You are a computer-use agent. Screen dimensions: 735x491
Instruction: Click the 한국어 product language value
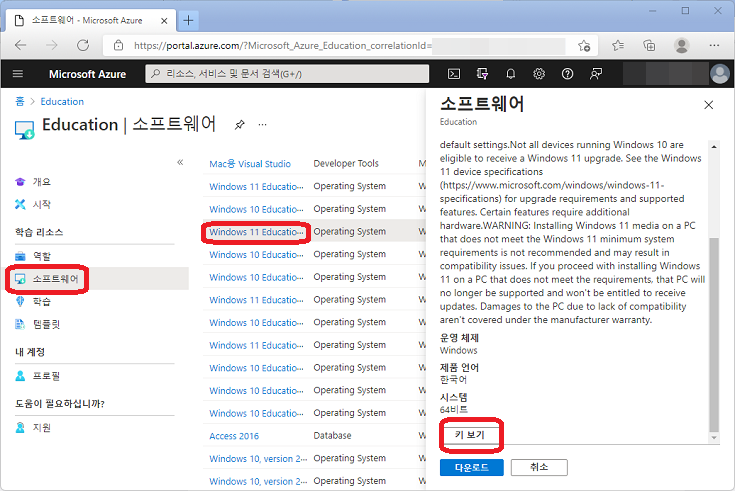[x=453, y=379]
